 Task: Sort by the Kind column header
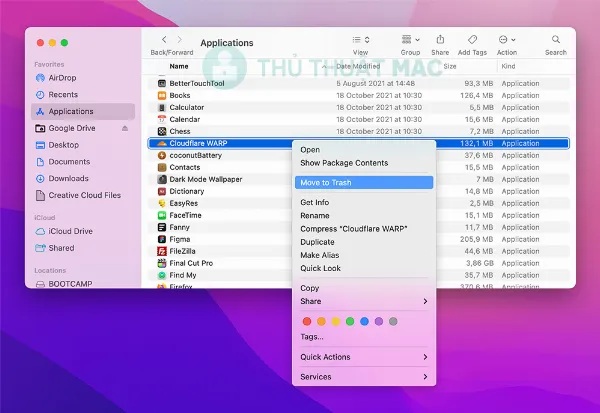(508, 66)
